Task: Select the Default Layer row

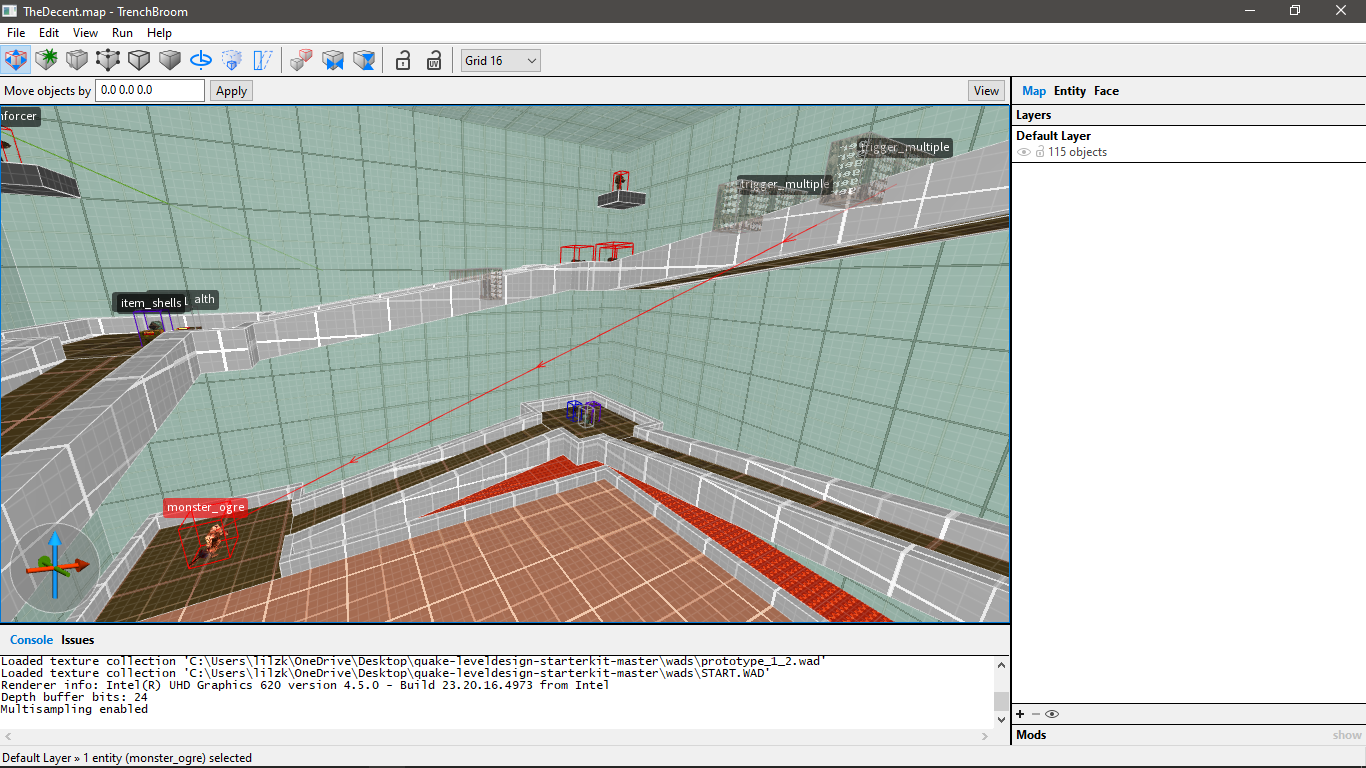Action: pyautogui.click(x=1188, y=144)
